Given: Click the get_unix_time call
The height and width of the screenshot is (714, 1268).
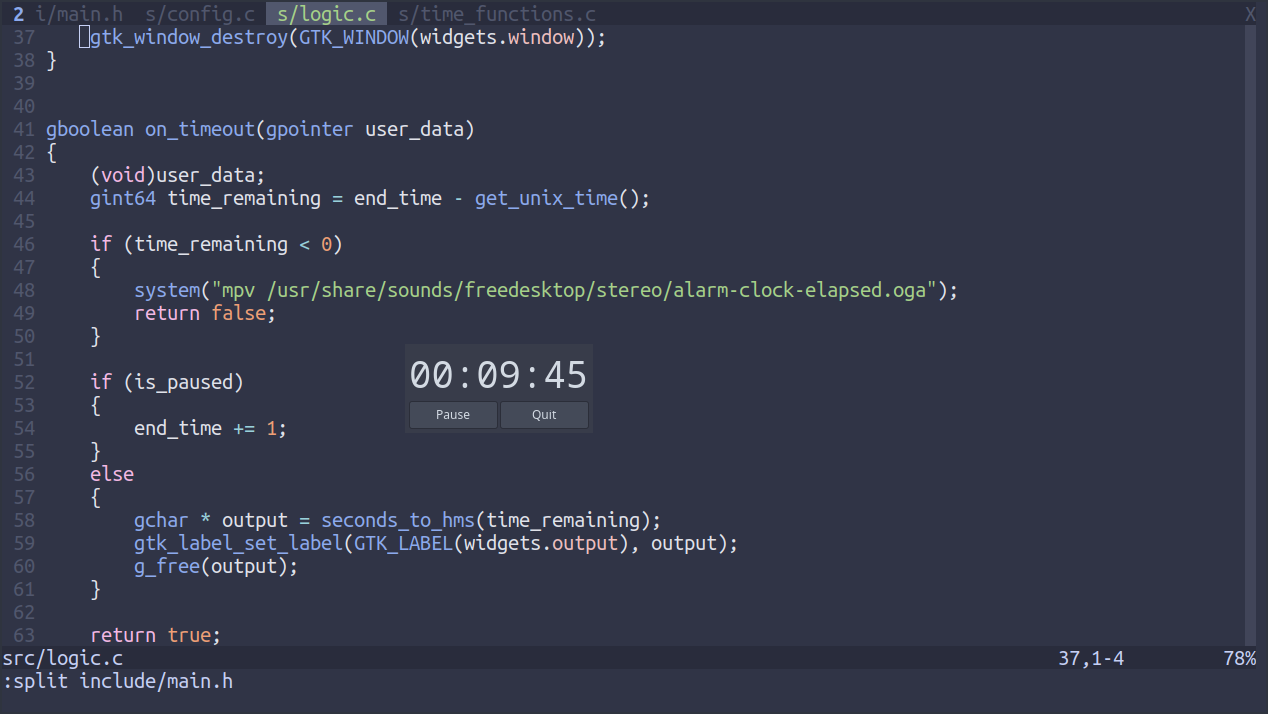Looking at the screenshot, I should point(546,198).
